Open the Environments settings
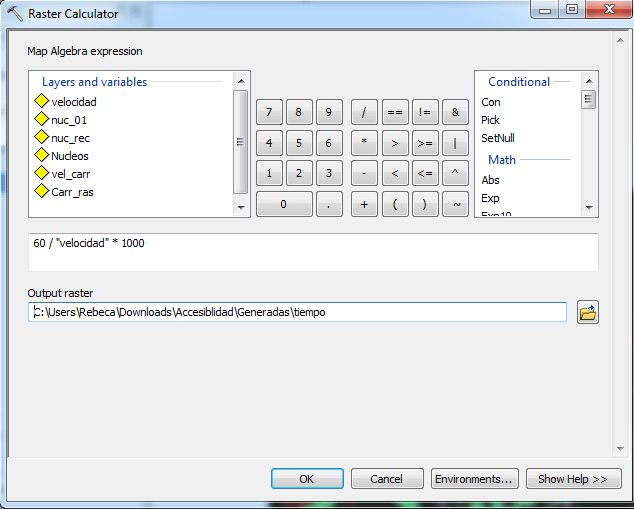Image resolution: width=634 pixels, height=509 pixels. 475,479
